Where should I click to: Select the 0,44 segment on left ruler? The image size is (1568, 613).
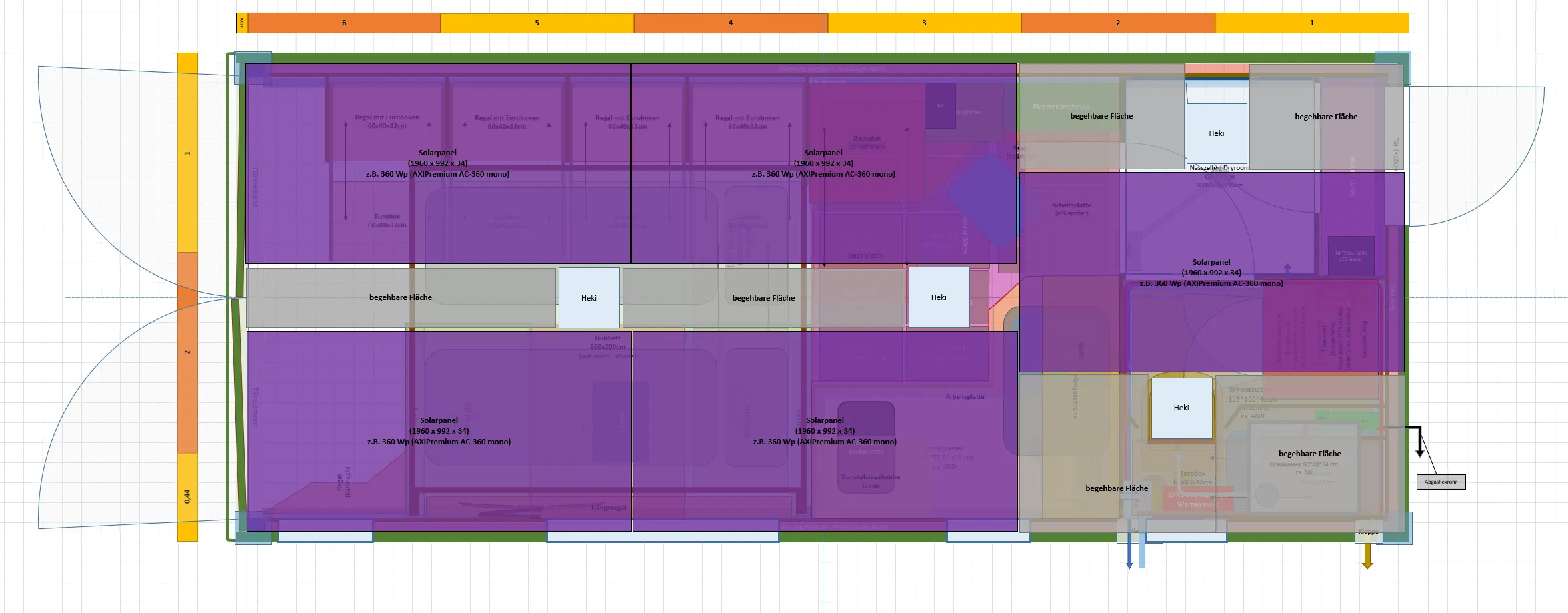tap(187, 496)
